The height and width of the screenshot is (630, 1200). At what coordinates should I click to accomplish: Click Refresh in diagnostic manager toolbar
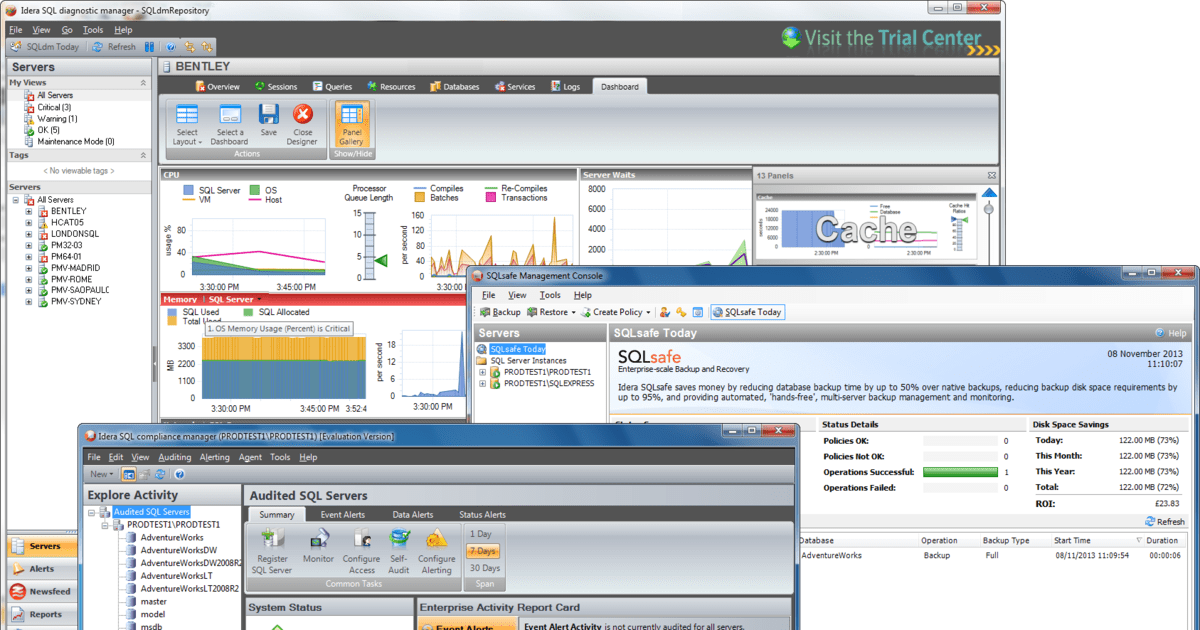(x=113, y=46)
